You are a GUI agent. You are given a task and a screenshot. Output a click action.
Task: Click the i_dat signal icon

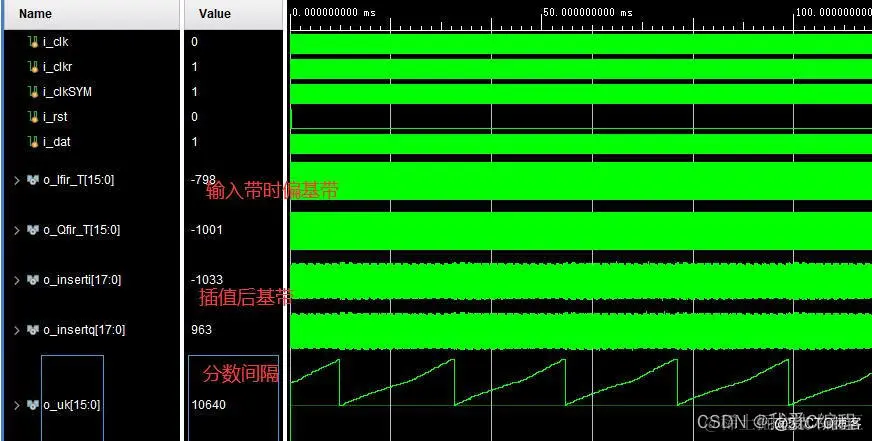(33, 142)
